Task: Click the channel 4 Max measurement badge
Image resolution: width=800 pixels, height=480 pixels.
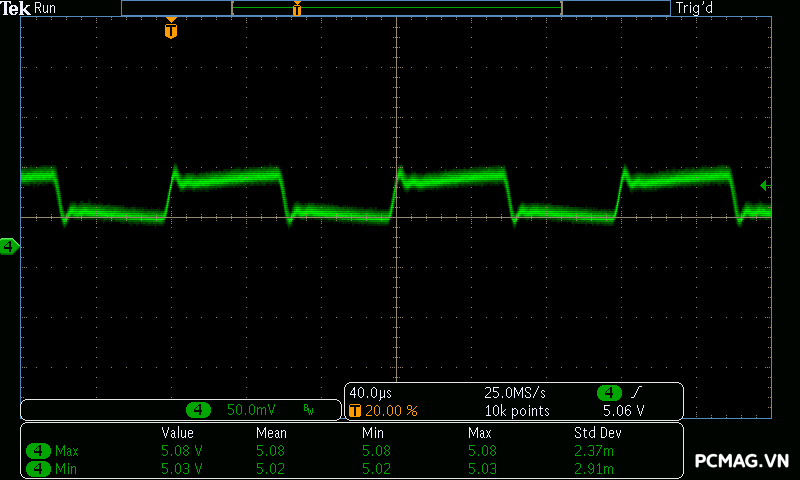Action: [x=39, y=451]
